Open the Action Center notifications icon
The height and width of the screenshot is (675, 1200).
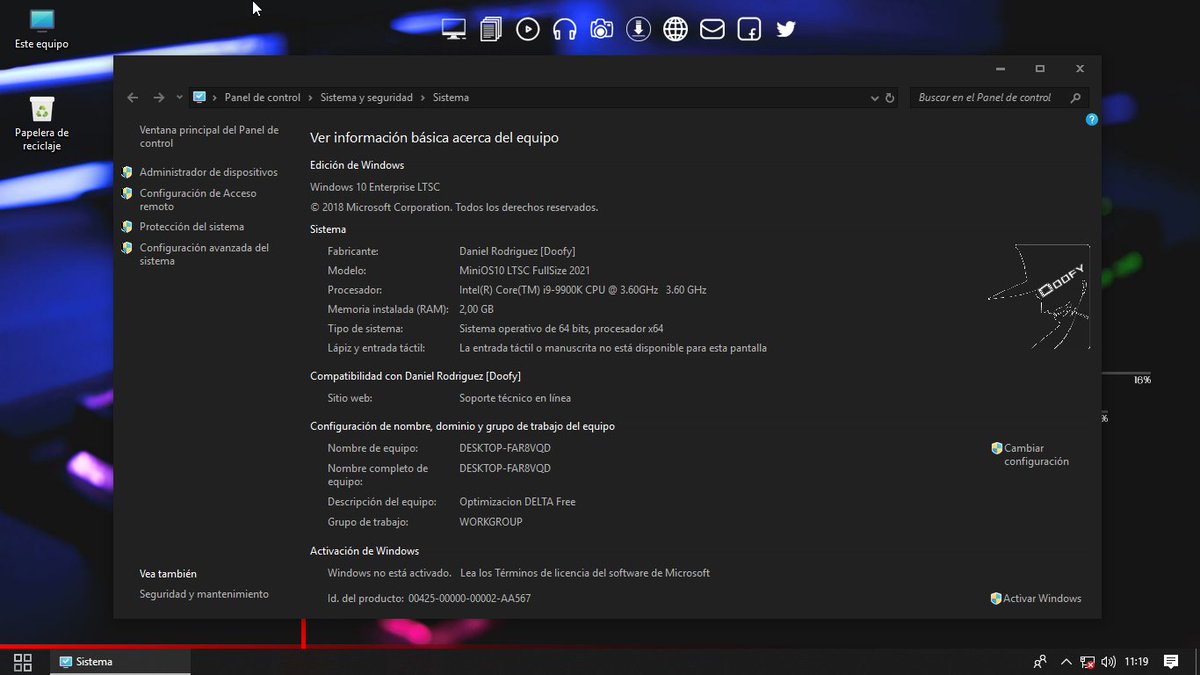(1171, 661)
